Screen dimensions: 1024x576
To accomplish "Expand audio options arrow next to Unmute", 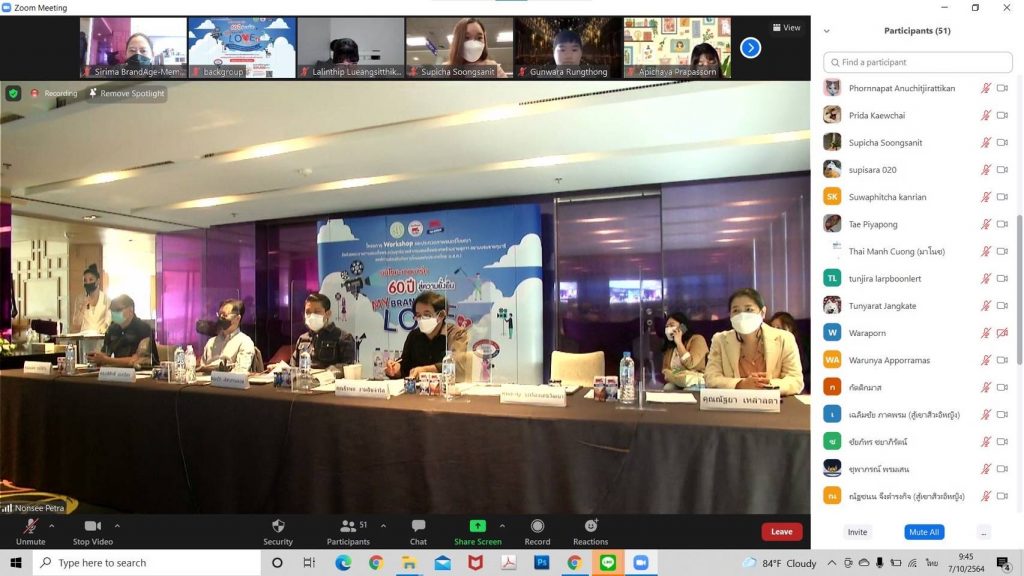I will pos(52,525).
